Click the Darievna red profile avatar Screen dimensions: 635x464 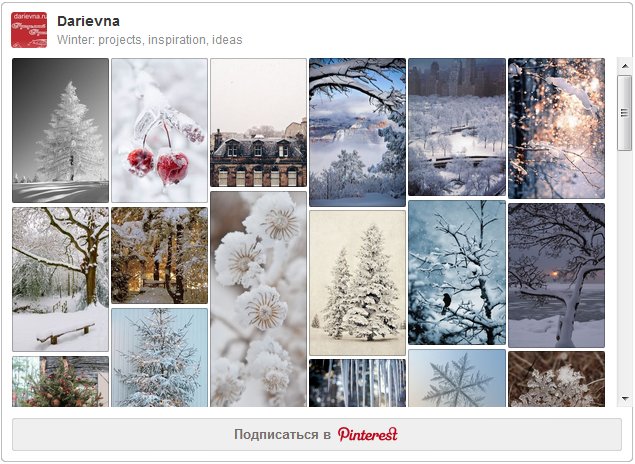(29, 30)
